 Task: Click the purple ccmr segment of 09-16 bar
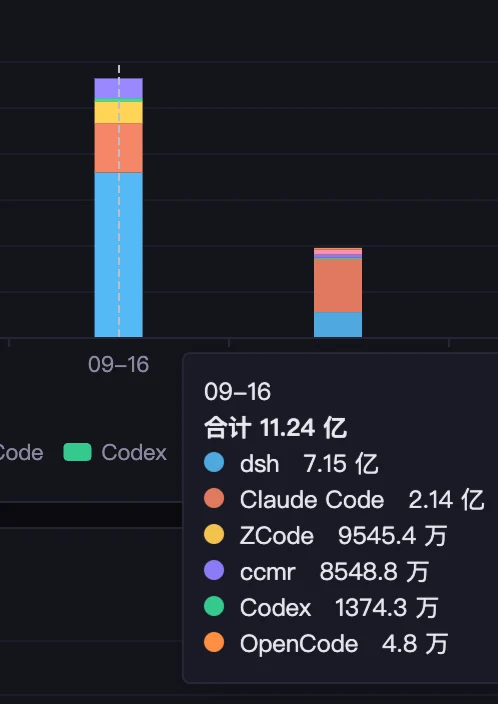[x=119, y=88]
